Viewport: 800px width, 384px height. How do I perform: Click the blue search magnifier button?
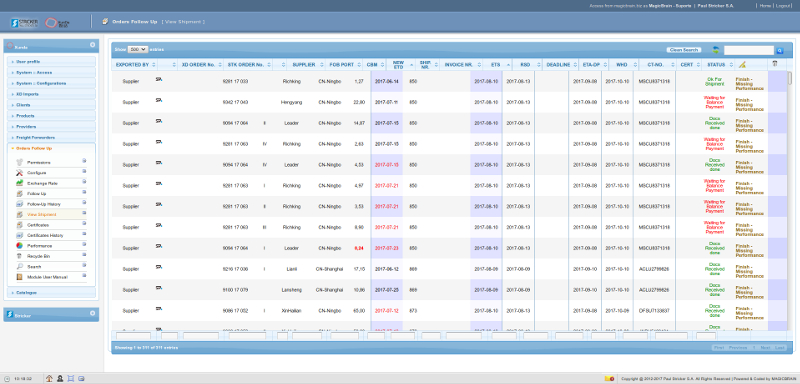[780, 50]
